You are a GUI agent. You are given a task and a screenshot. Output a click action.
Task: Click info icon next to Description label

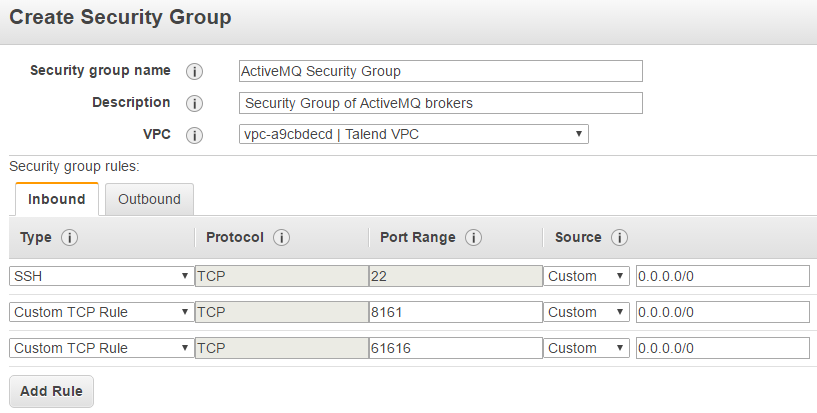pos(195,103)
